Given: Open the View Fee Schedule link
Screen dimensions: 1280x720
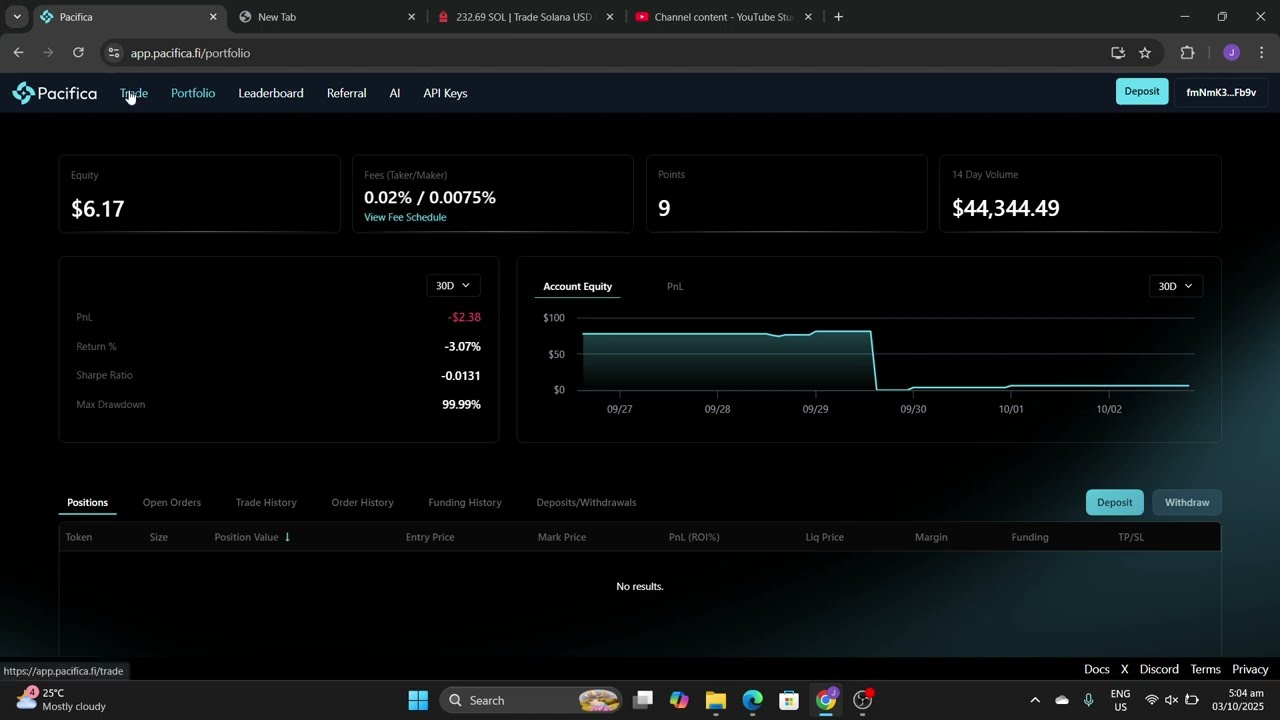Looking at the screenshot, I should pos(405,217).
